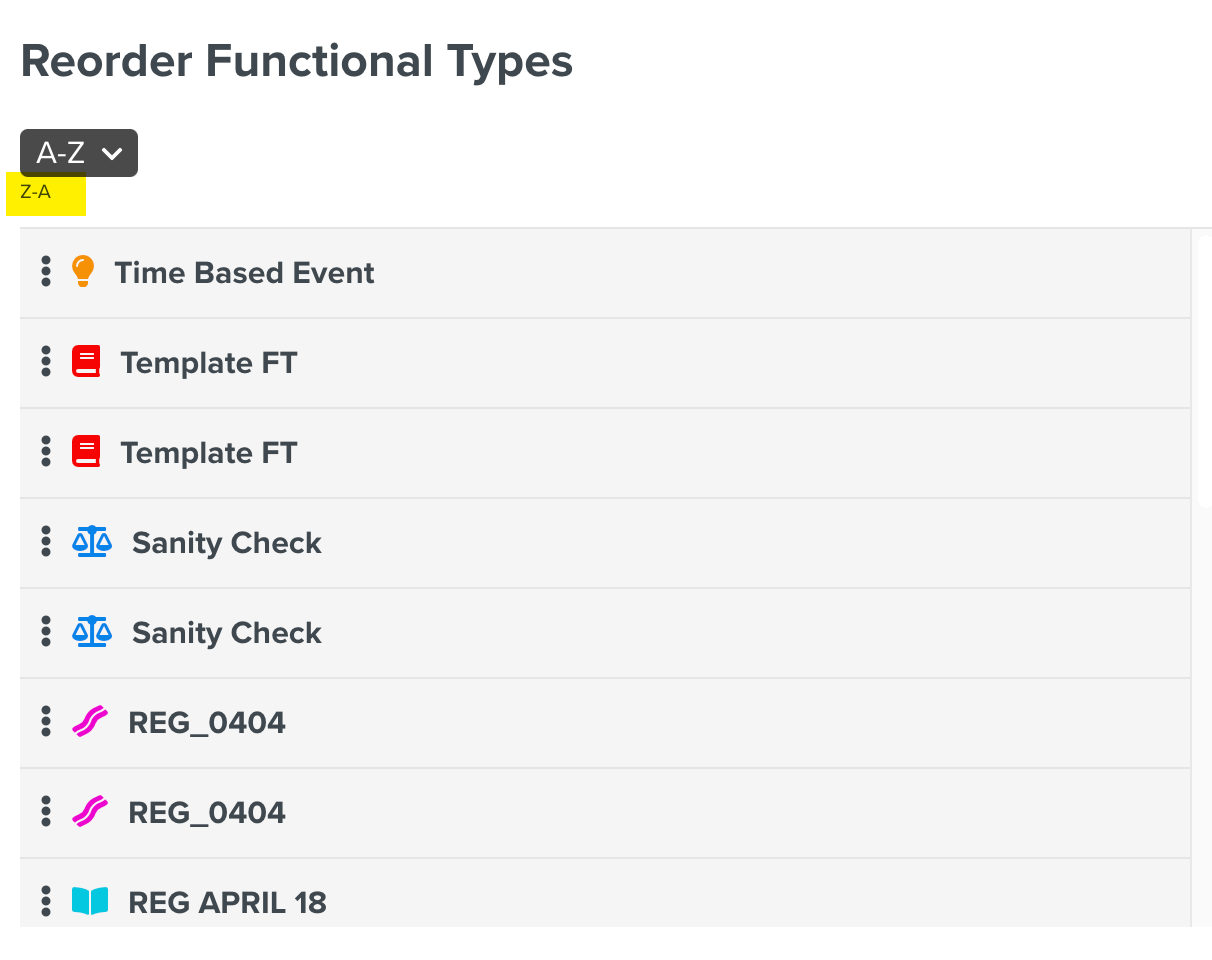
Task: Click the lightbulb icon for Time Based Event
Action: coord(83,272)
